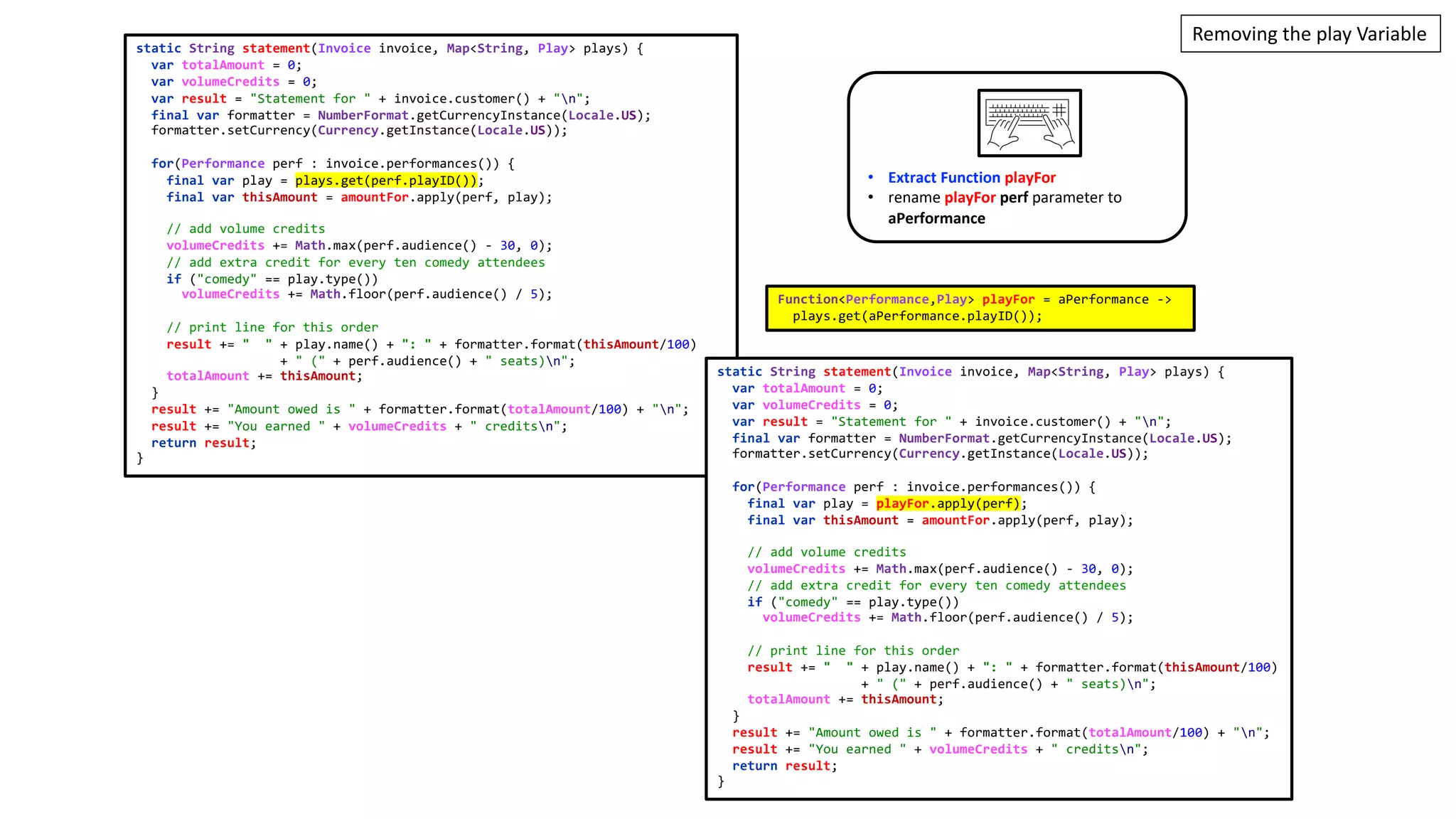The height and width of the screenshot is (819, 1456).
Task: Click the 'aPerformance' bold word in the bullets
Action: [x=936, y=218]
